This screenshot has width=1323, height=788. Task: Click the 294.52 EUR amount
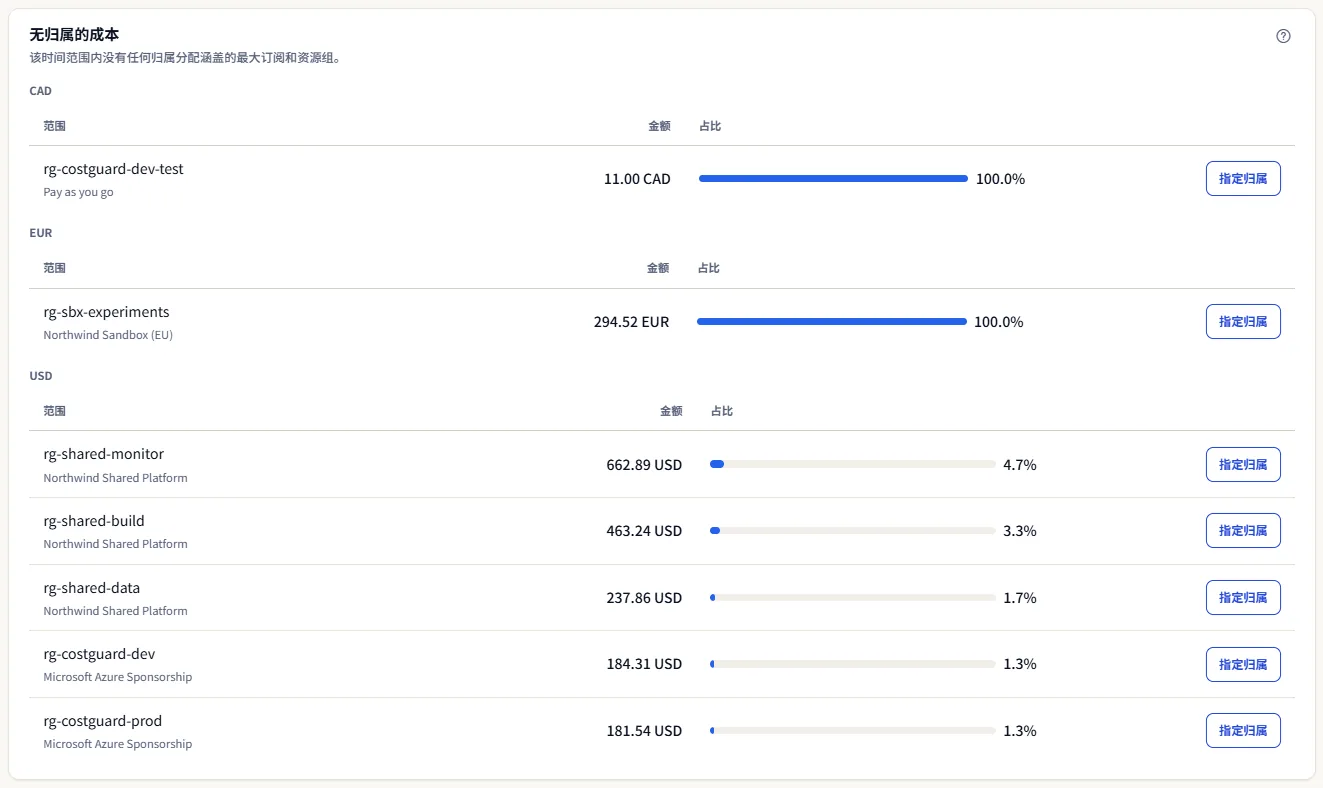coord(631,322)
